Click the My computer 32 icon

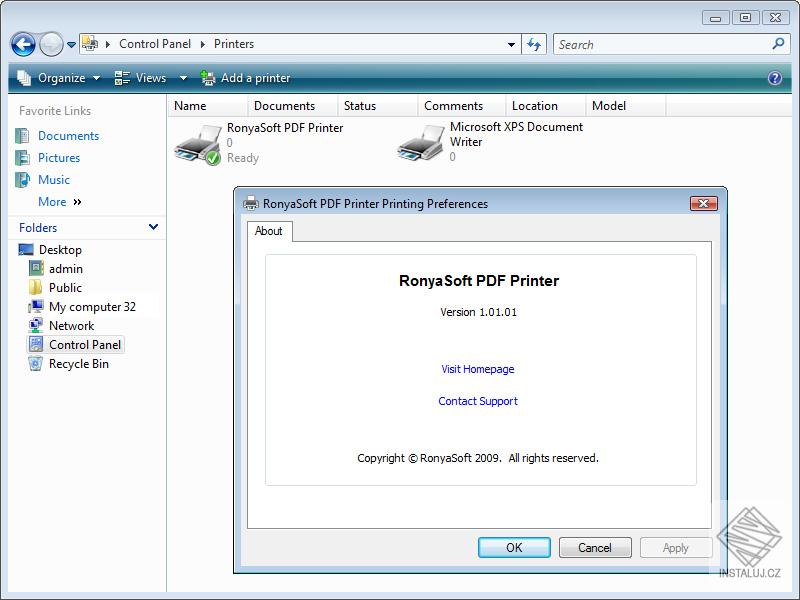(36, 306)
